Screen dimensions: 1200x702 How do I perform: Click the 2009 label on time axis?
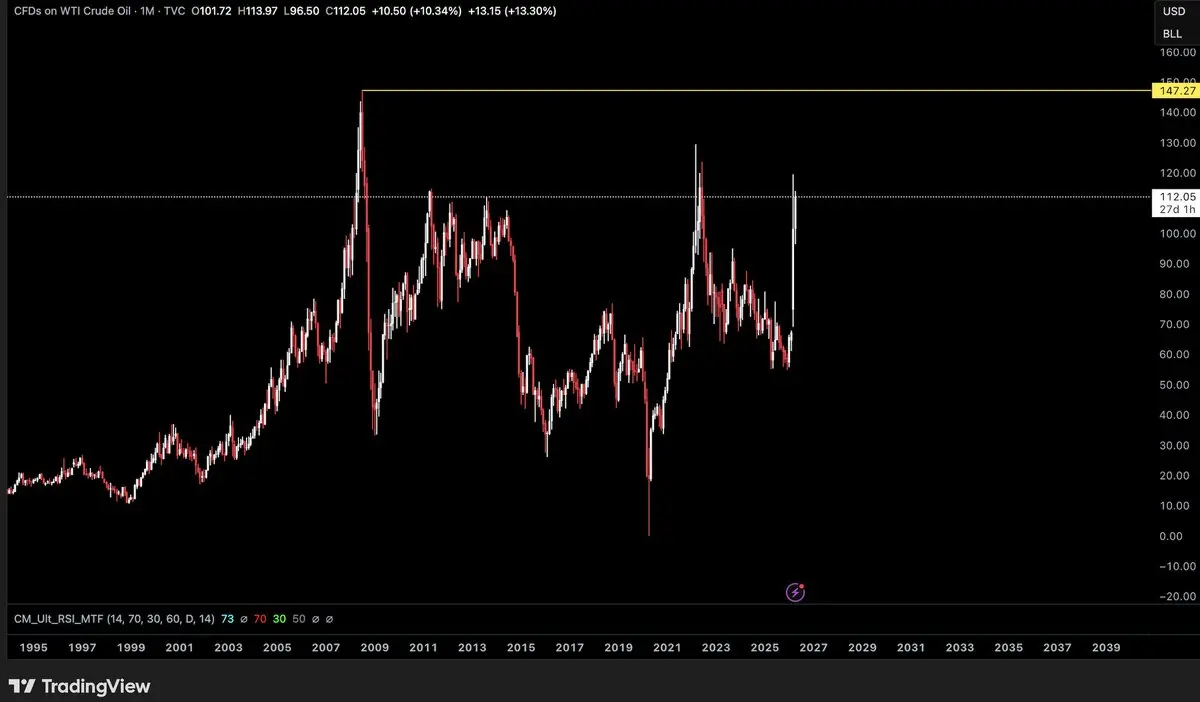[374, 648]
